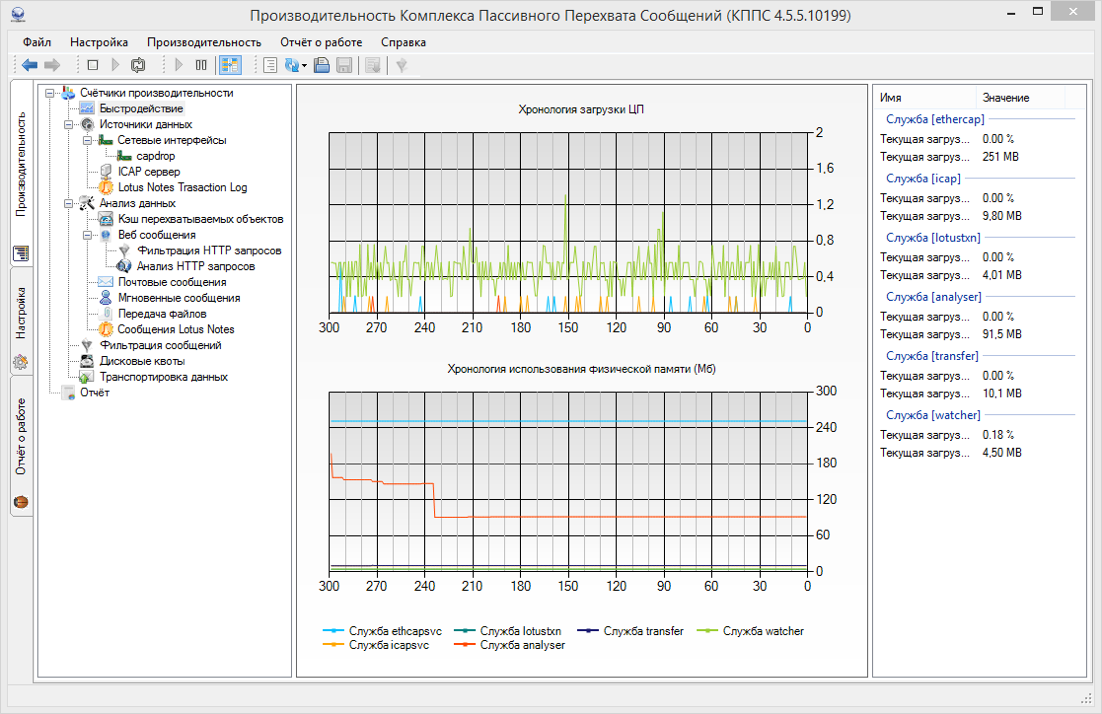
Task: Collapse the Анализ данных tree node
Action: pos(69,204)
